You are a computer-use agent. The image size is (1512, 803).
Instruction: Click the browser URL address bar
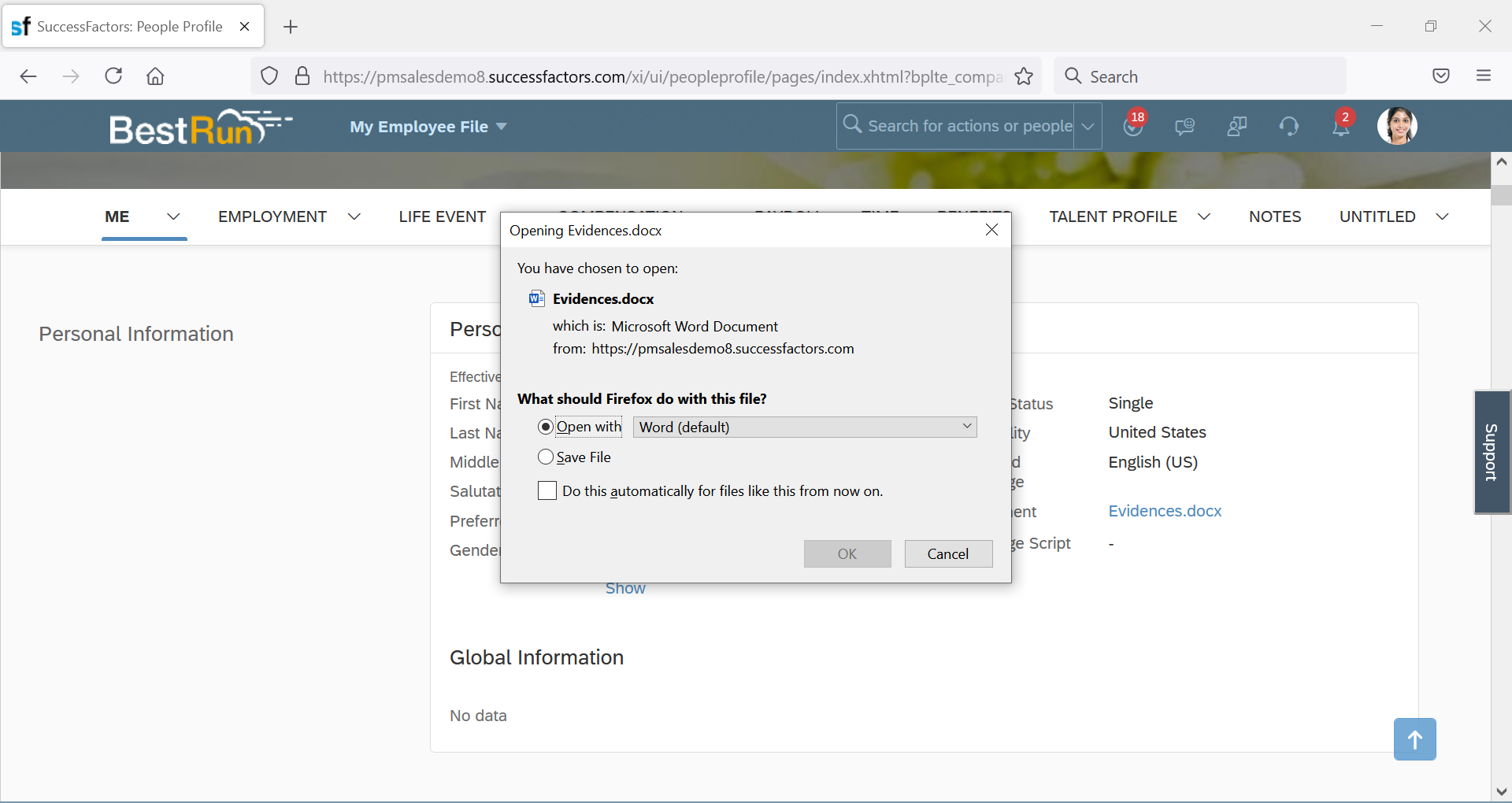click(x=663, y=76)
